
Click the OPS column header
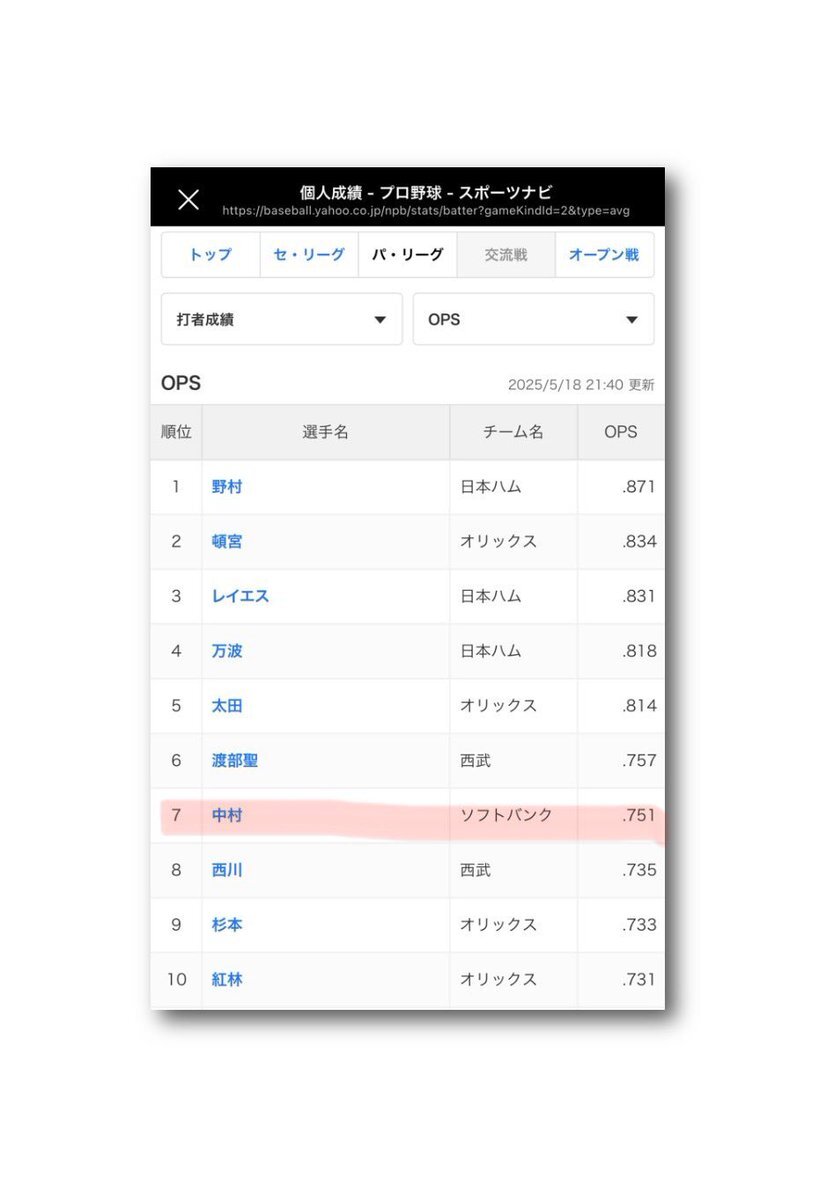(x=620, y=432)
